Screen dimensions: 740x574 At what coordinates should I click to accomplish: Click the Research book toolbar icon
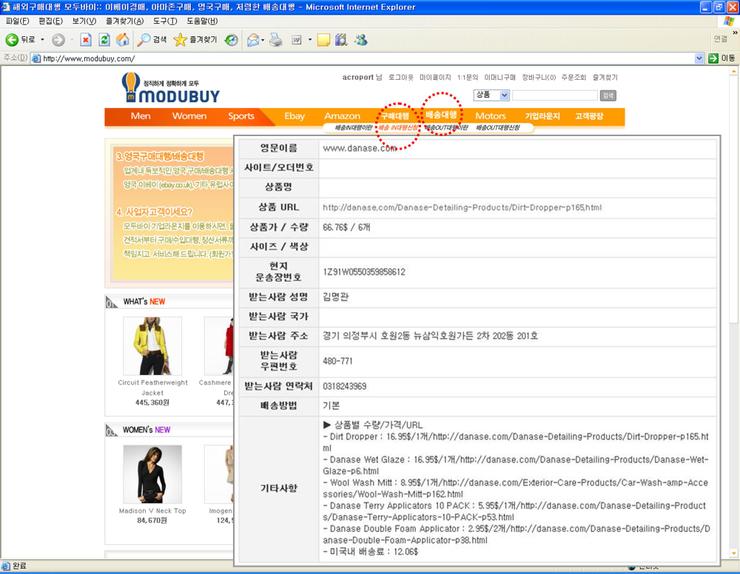(341, 40)
